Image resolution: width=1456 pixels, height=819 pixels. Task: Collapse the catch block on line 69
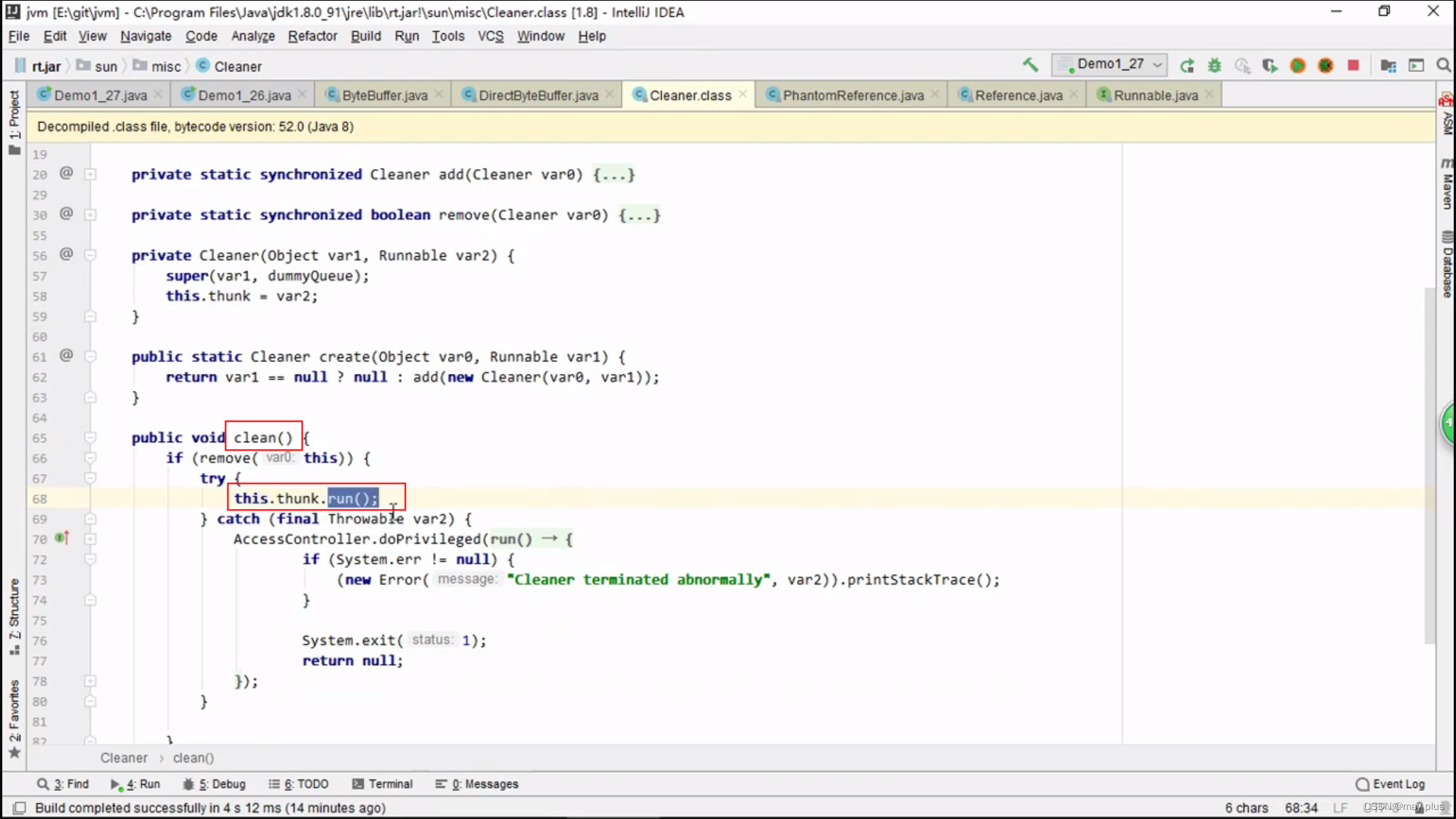pos(90,519)
